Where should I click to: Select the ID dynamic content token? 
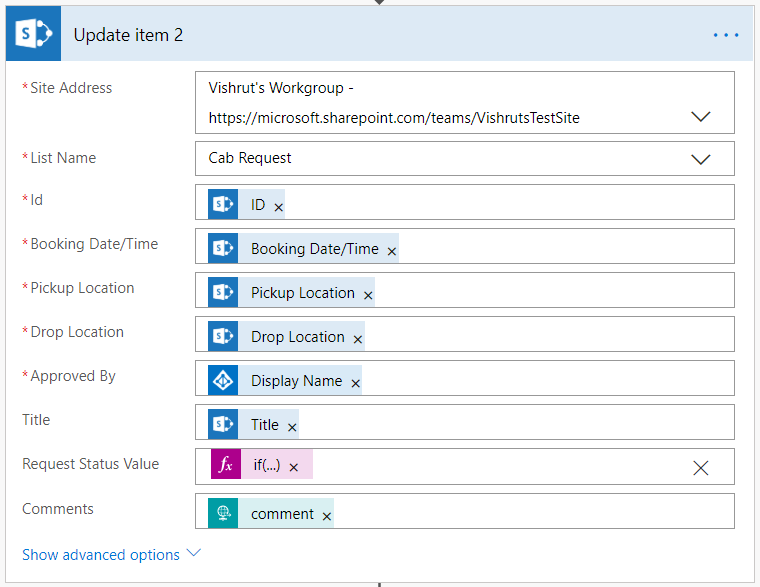point(258,205)
